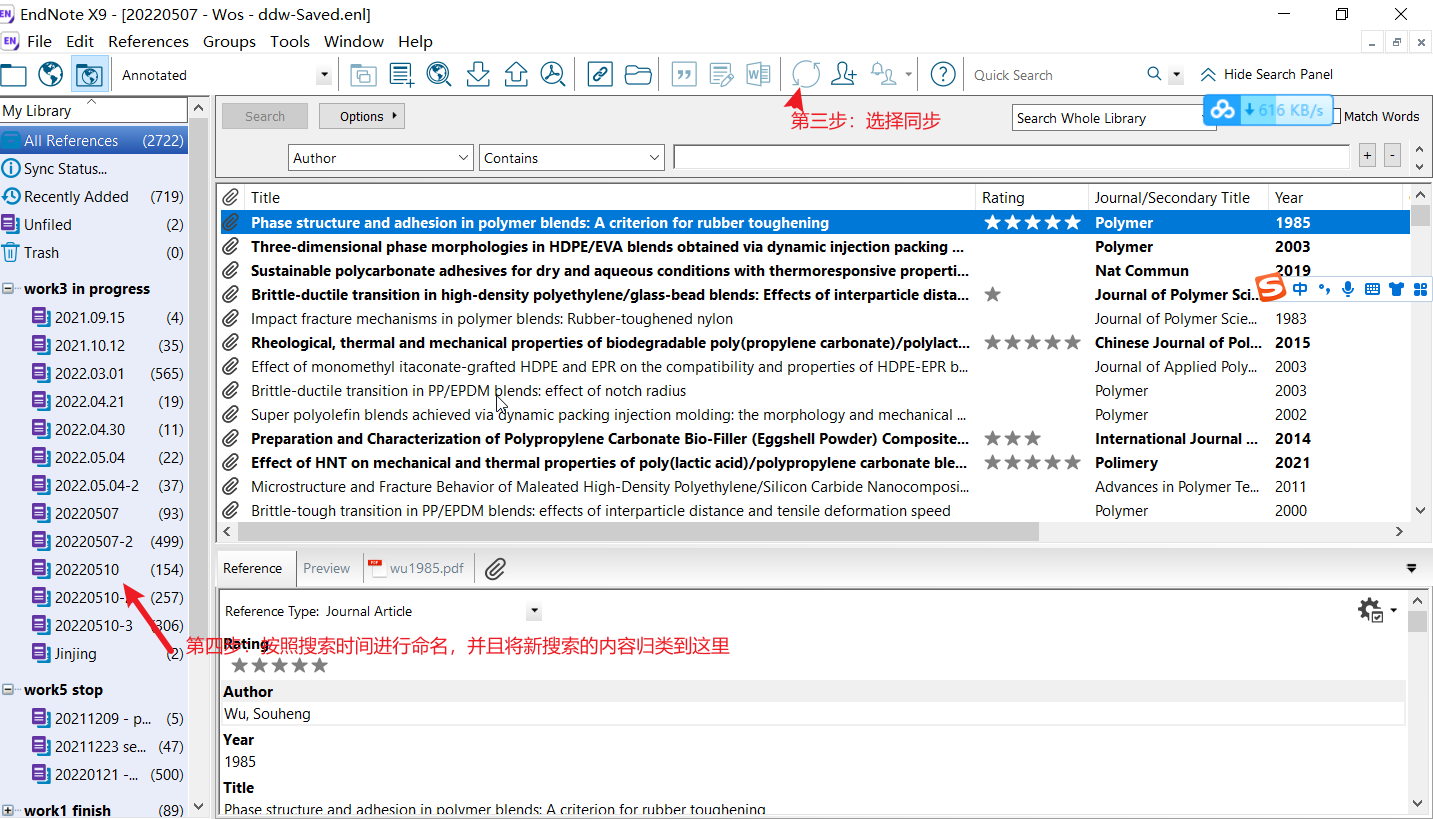
Task: Open the Contains operator dropdown
Action: pos(572,158)
